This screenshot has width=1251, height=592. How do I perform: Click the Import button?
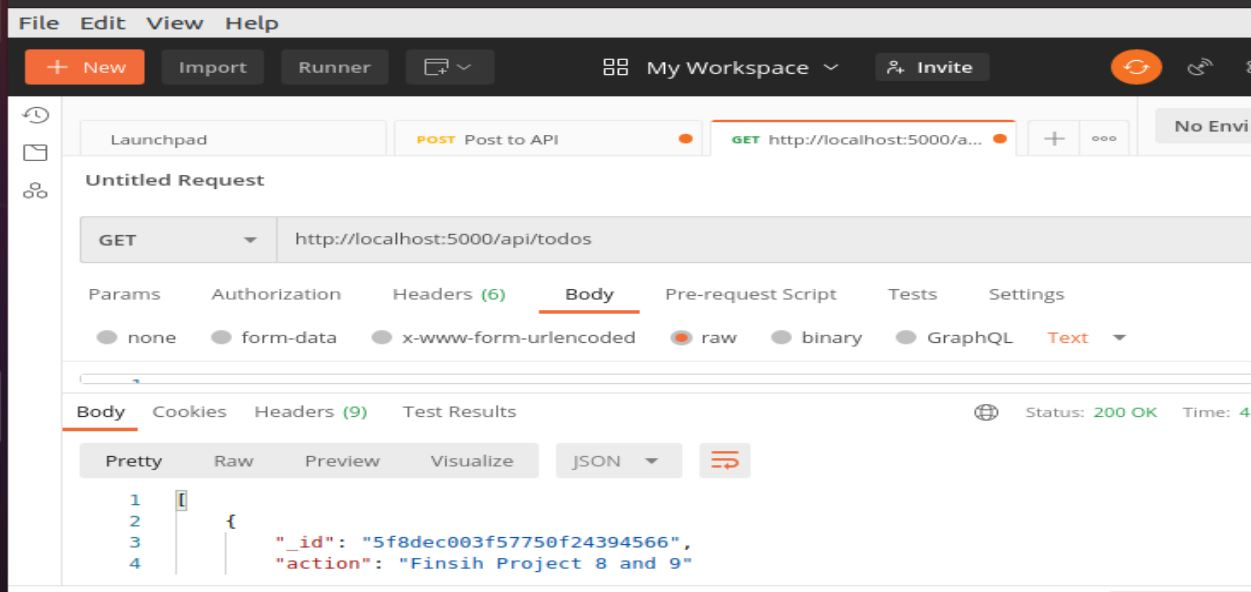pos(212,67)
